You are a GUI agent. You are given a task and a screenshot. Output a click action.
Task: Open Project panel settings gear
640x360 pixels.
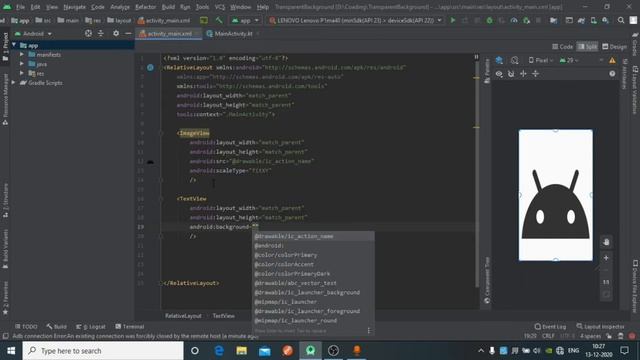click(116, 33)
